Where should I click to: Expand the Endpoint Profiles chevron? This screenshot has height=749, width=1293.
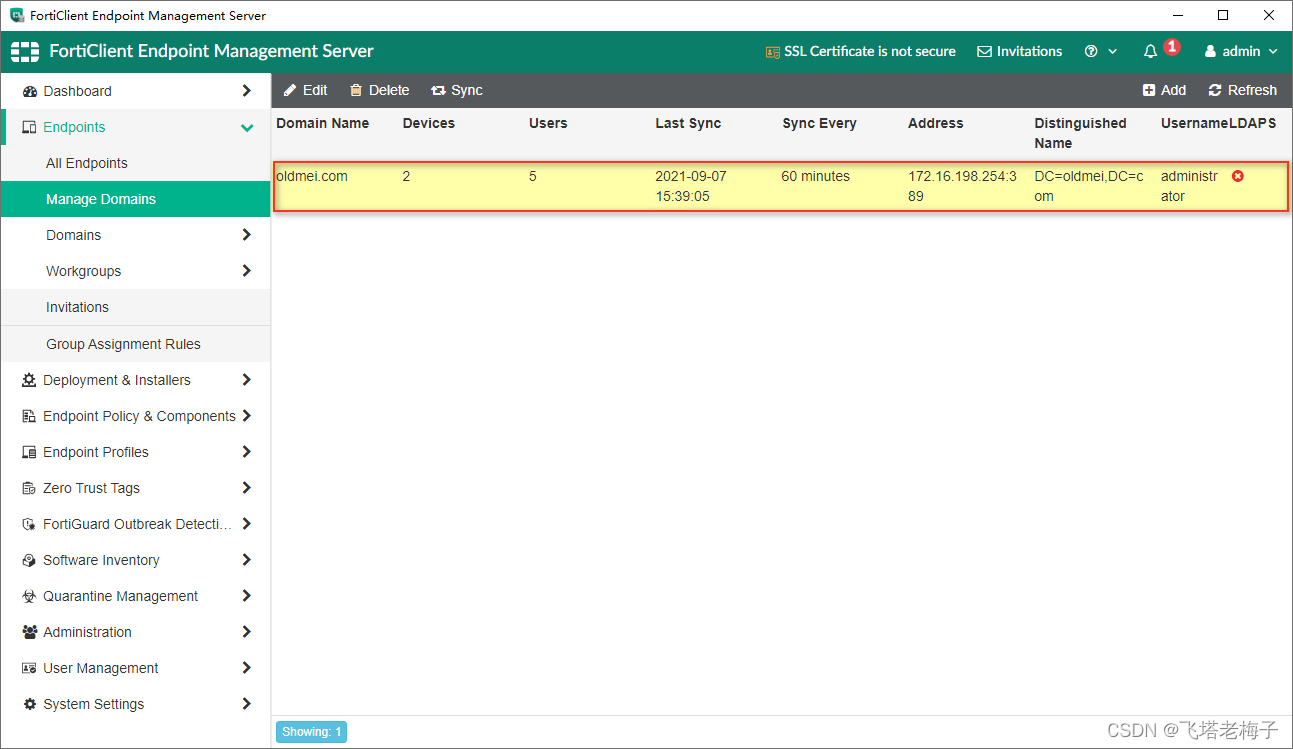246,452
